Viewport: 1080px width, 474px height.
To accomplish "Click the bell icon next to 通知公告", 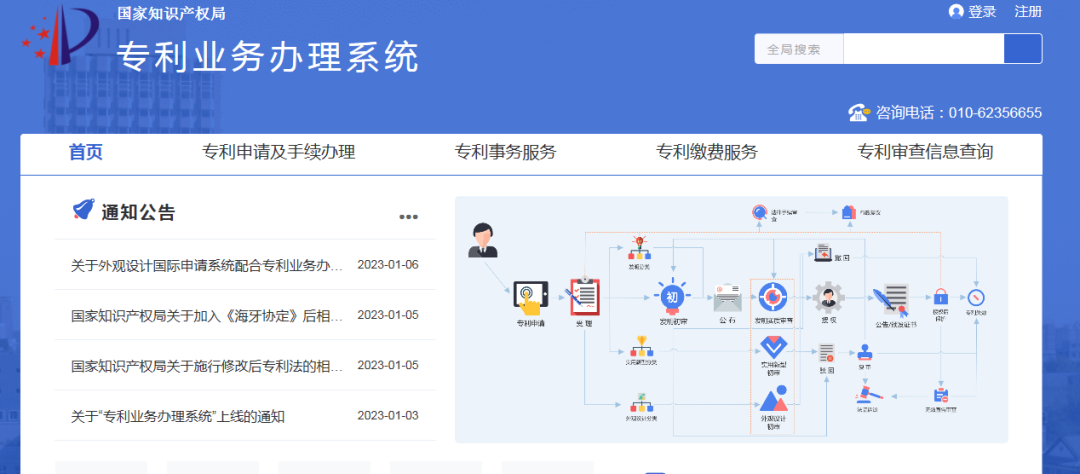I will 83,210.
